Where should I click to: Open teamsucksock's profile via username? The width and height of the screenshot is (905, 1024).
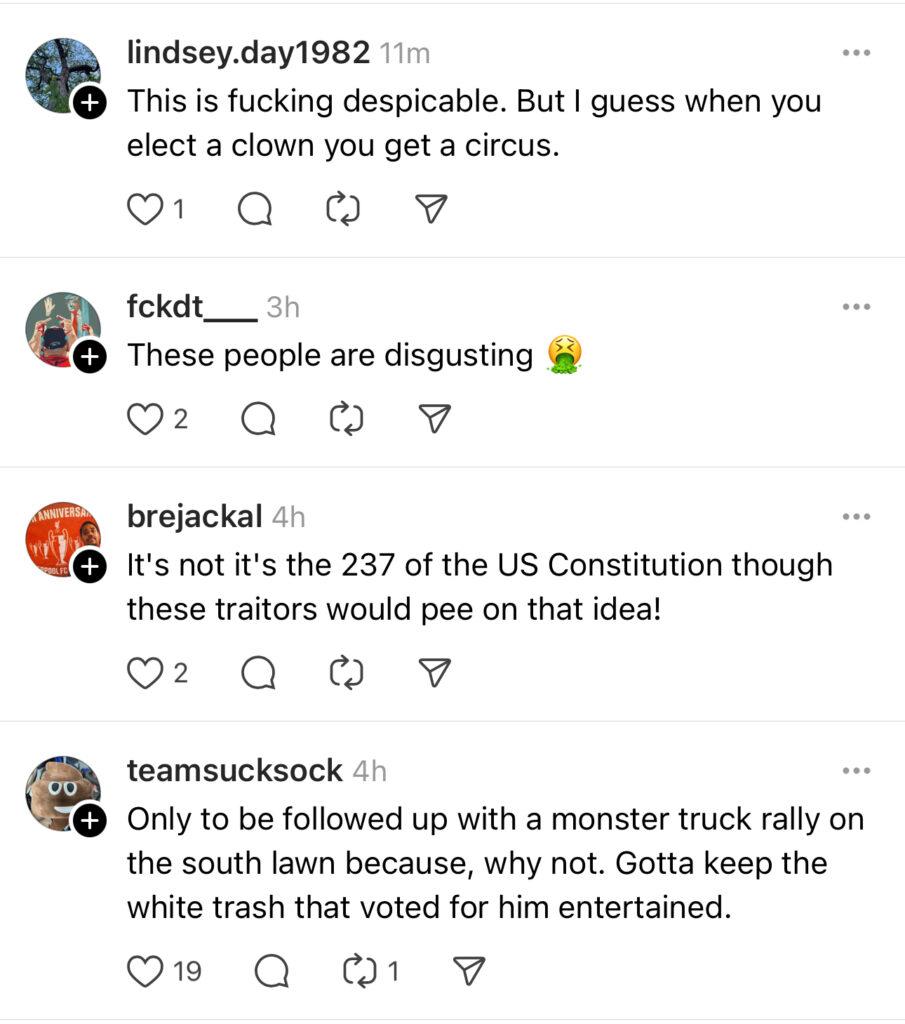click(235, 771)
